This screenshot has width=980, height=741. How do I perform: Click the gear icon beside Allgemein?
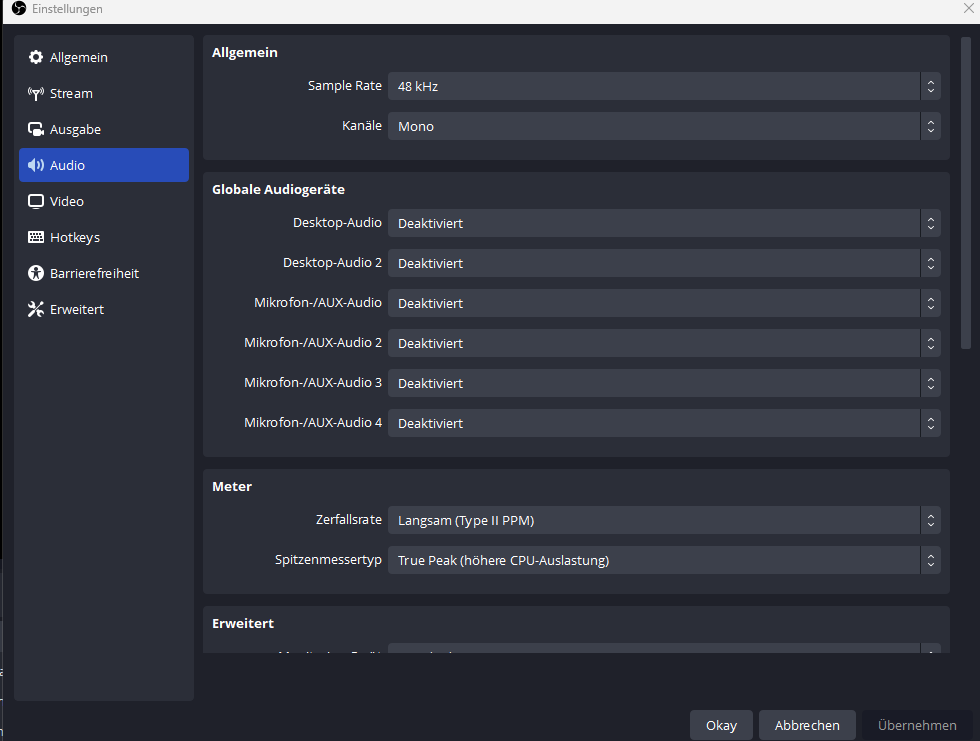pyautogui.click(x=36, y=58)
